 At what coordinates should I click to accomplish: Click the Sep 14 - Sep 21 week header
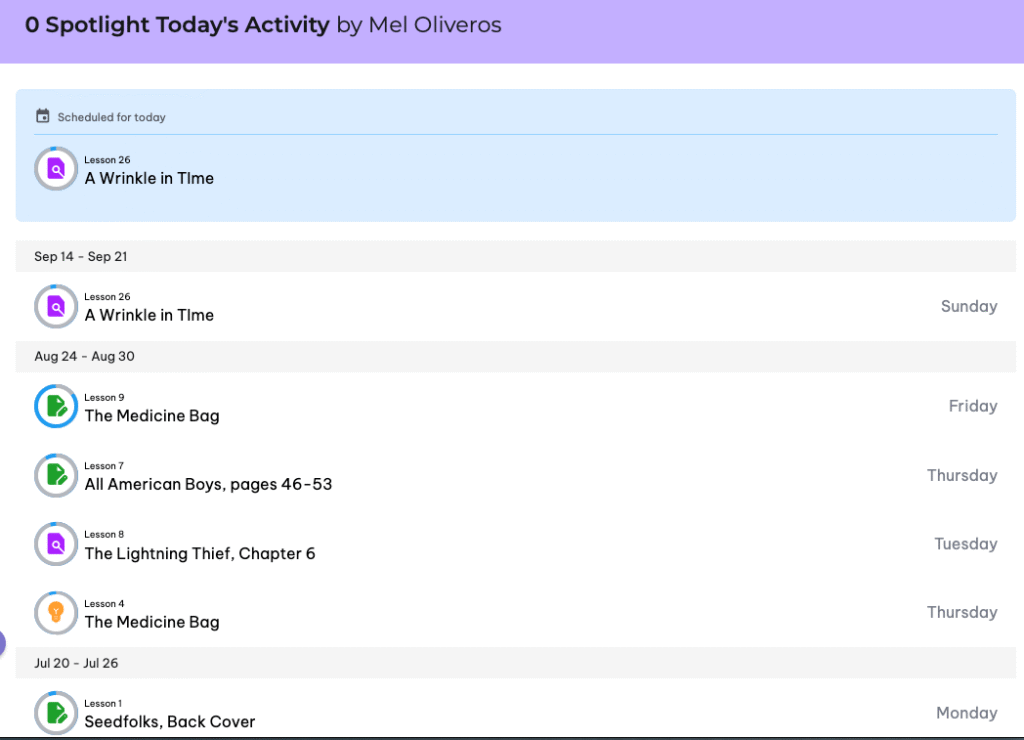(81, 256)
